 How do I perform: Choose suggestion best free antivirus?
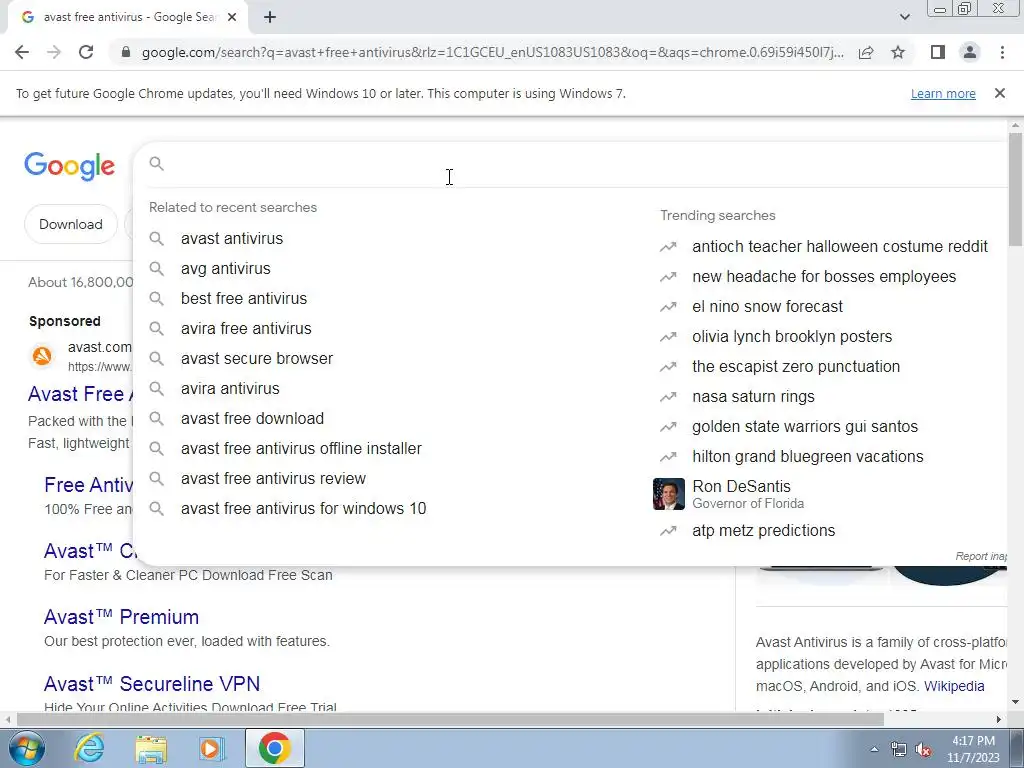(244, 298)
